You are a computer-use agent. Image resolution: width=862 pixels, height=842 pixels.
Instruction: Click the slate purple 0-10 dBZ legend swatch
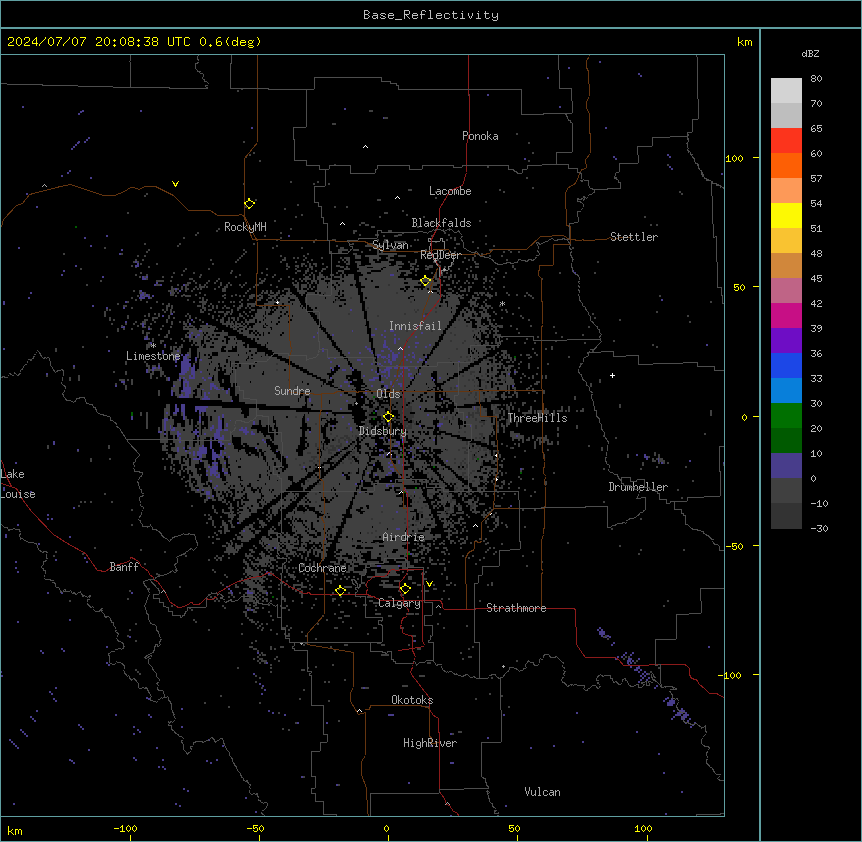786,466
